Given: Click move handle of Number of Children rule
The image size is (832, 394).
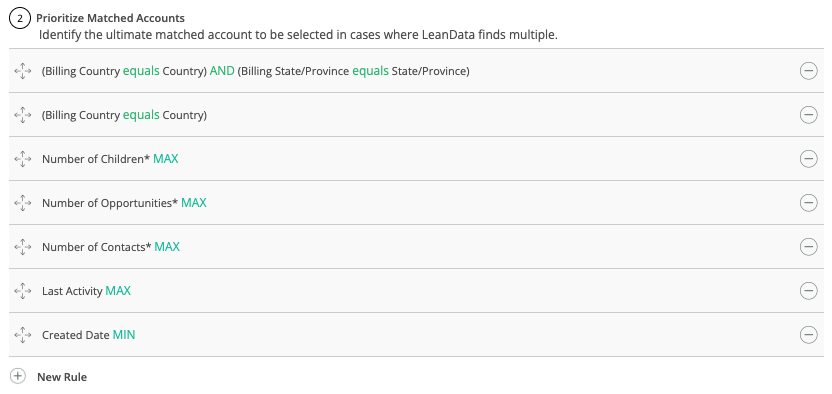Looking at the screenshot, I should [x=23, y=159].
